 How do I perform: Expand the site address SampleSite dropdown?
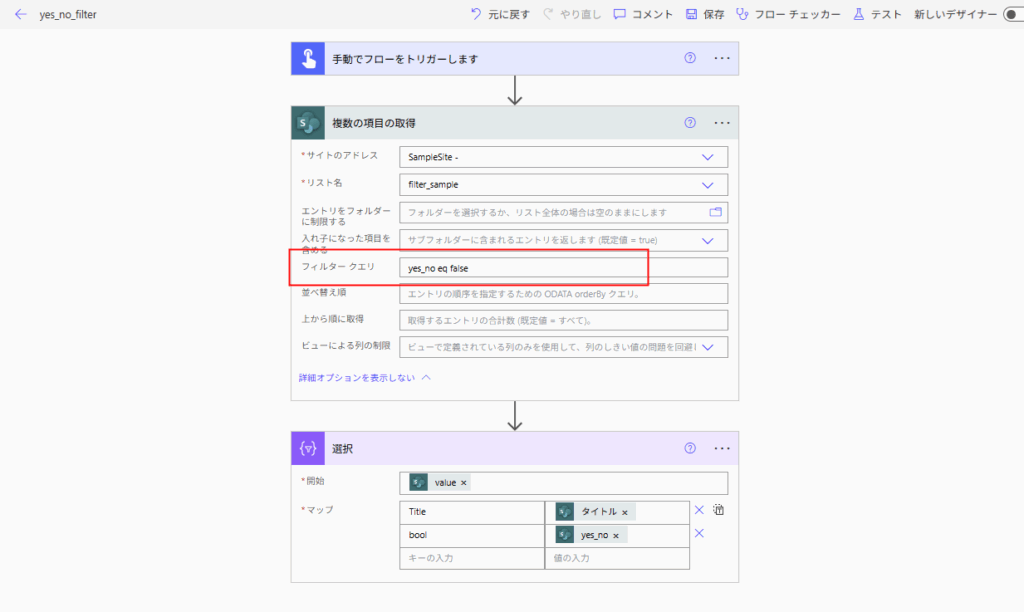[707, 157]
